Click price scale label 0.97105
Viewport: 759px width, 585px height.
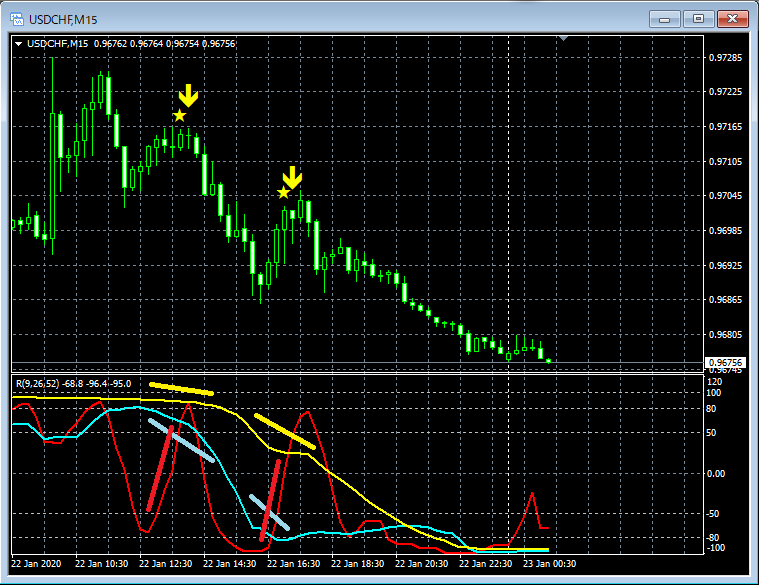coord(725,162)
